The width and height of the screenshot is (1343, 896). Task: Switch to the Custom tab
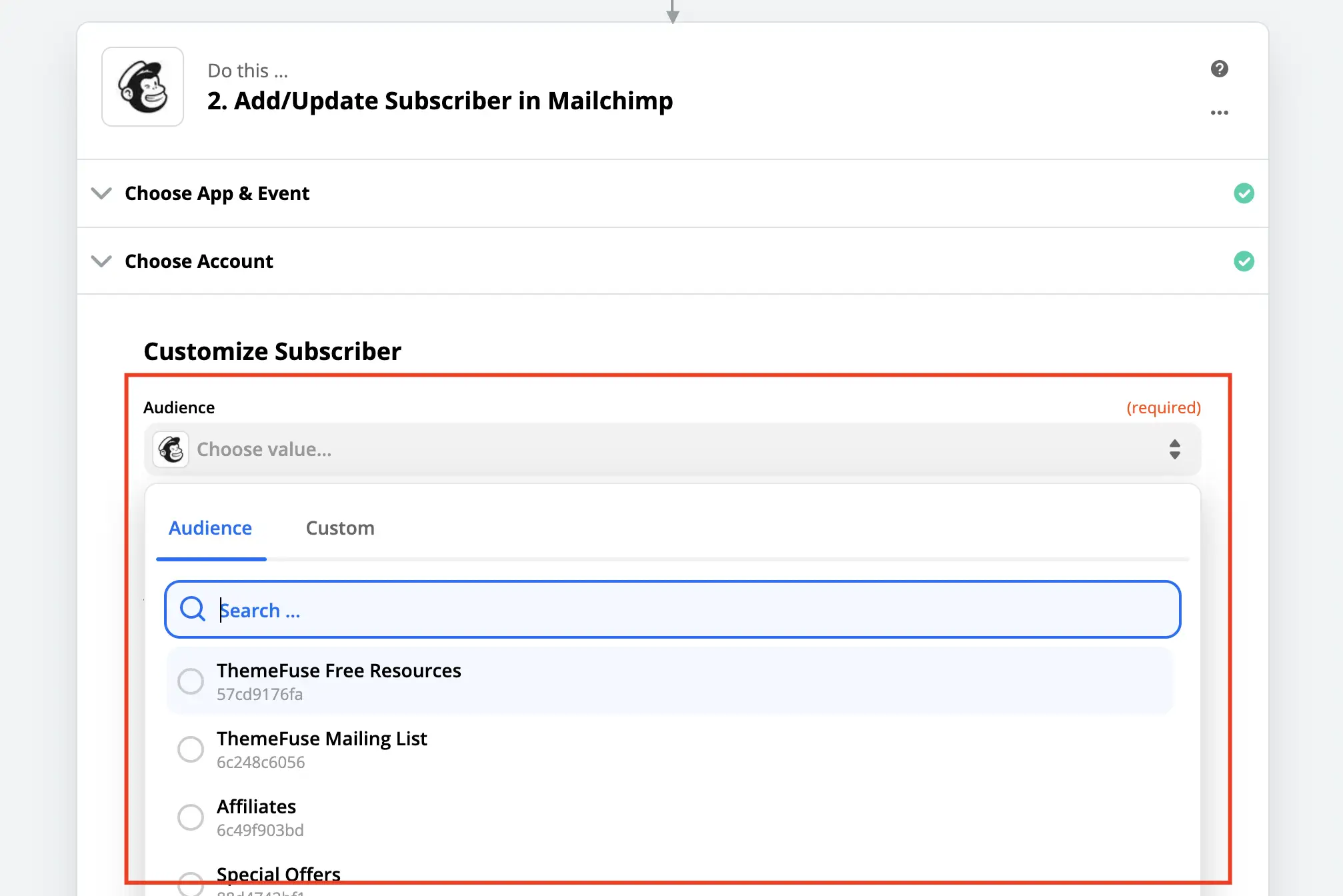pyautogui.click(x=340, y=528)
